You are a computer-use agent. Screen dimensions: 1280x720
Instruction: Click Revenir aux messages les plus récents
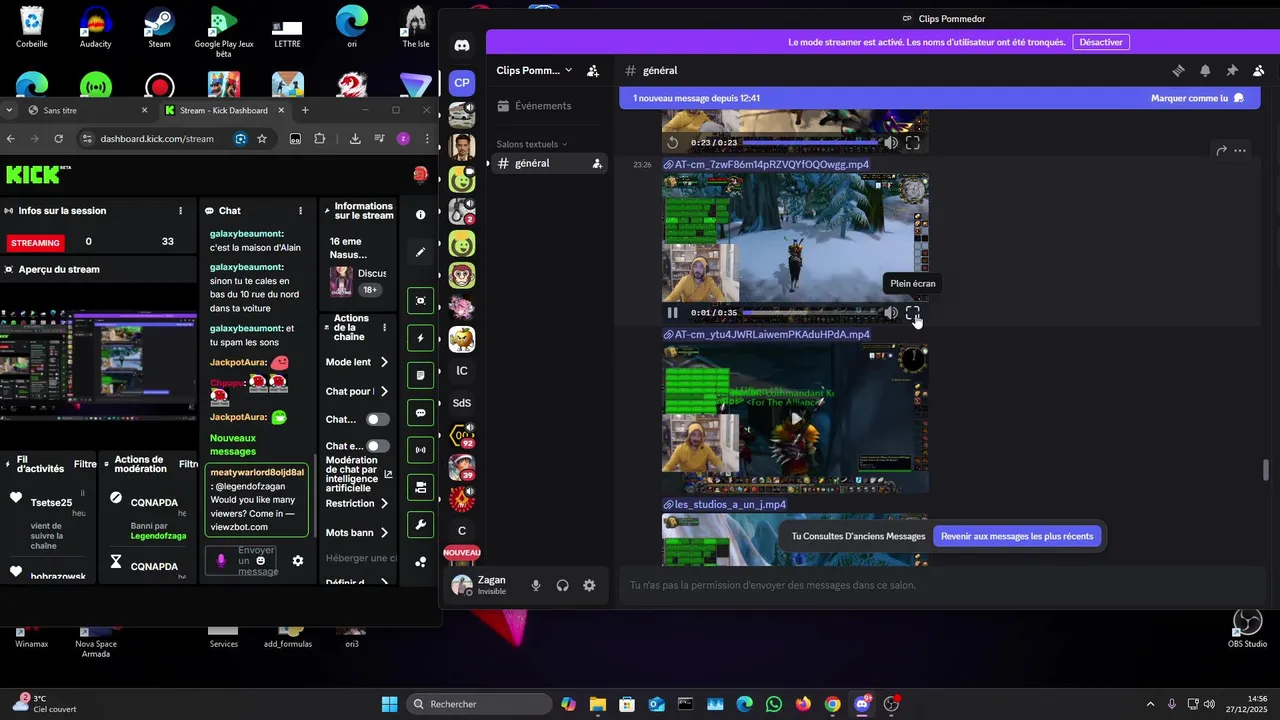(1017, 536)
